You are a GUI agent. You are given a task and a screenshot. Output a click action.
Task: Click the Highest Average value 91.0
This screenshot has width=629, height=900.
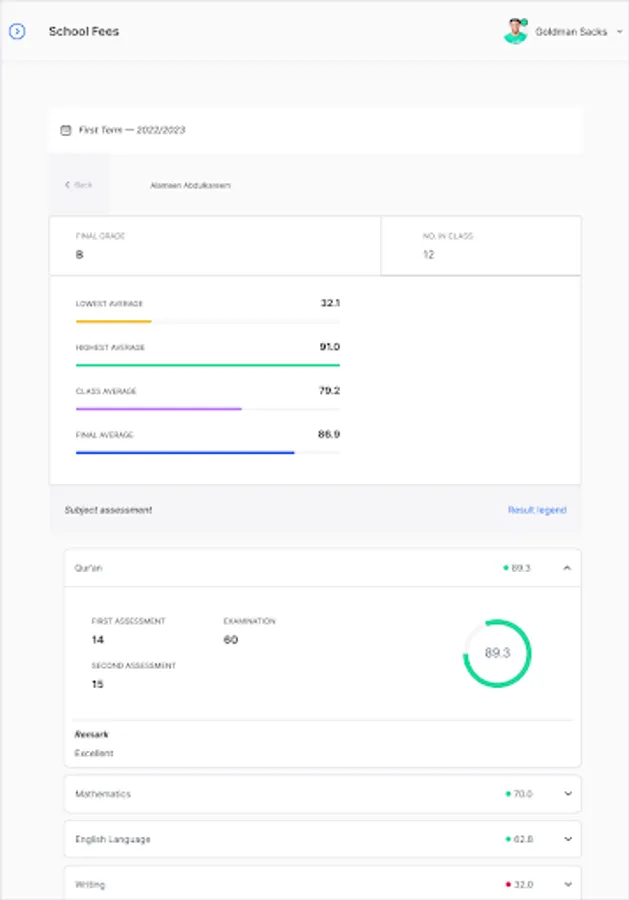pyautogui.click(x=329, y=347)
